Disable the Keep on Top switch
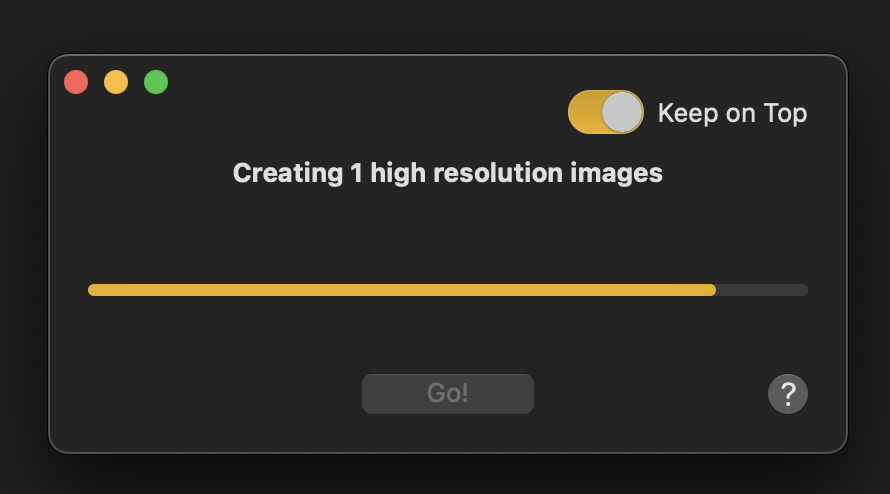This screenshot has height=494, width=890. coord(605,112)
